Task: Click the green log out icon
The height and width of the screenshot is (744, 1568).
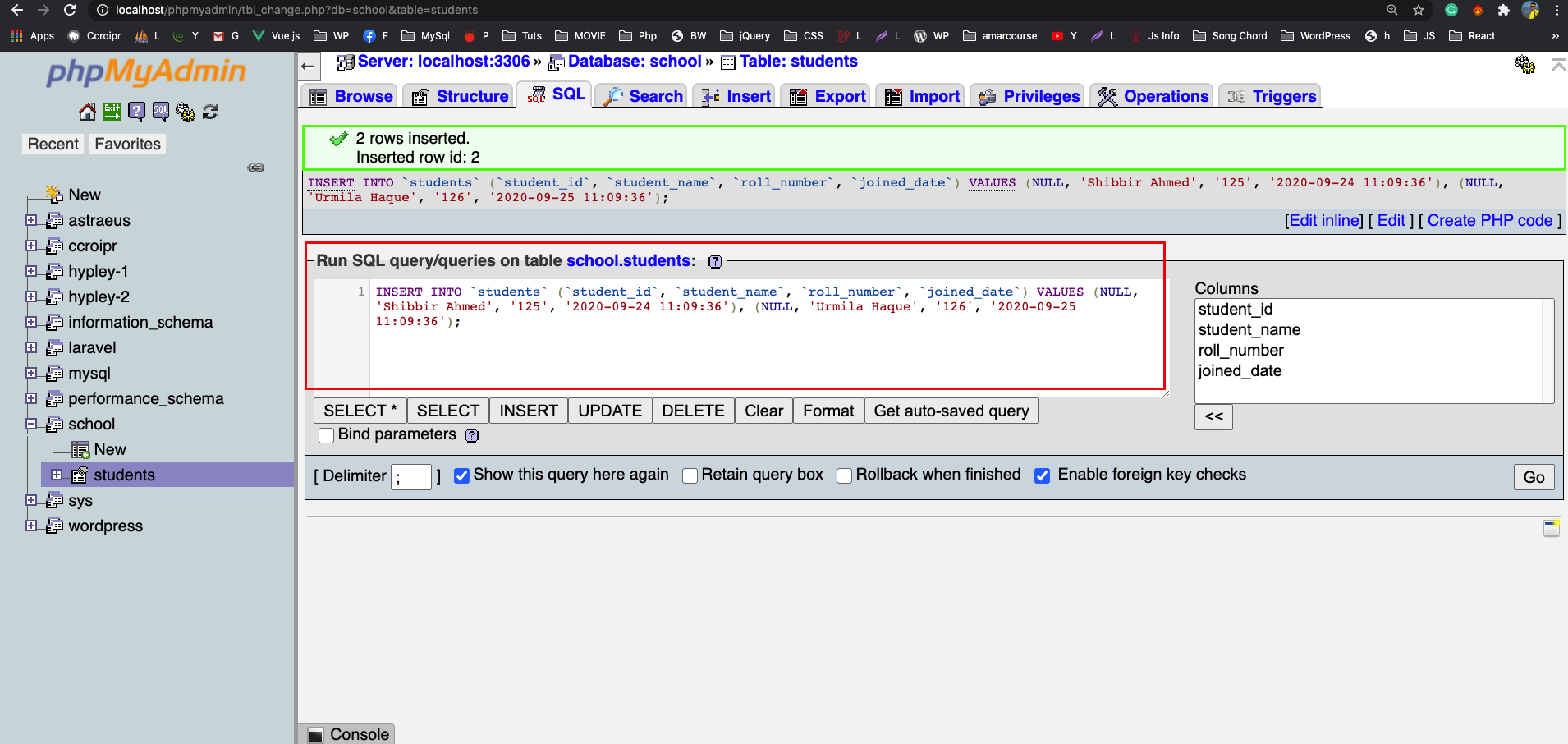Action: (112, 112)
